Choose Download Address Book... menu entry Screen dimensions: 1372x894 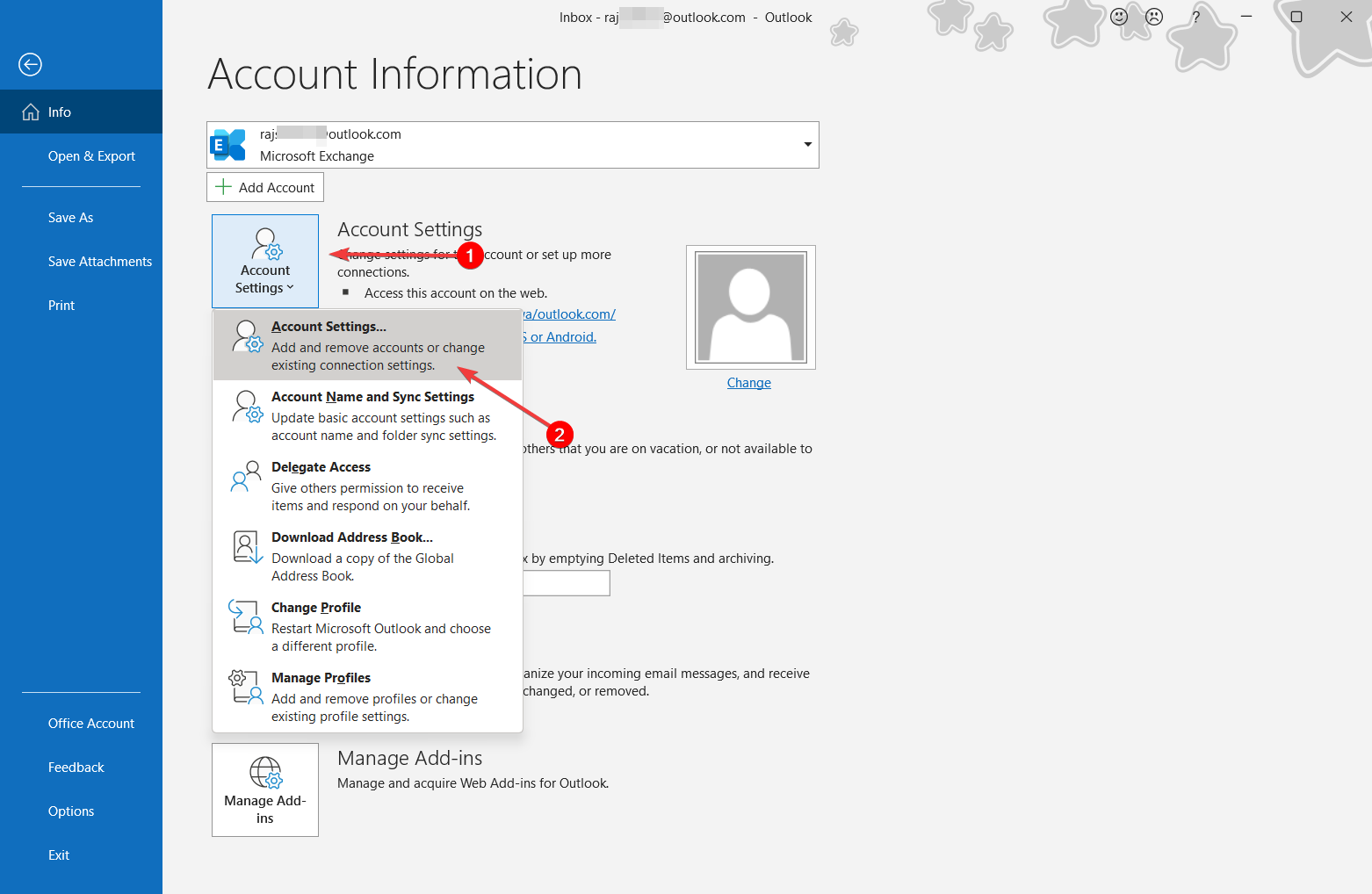368,556
